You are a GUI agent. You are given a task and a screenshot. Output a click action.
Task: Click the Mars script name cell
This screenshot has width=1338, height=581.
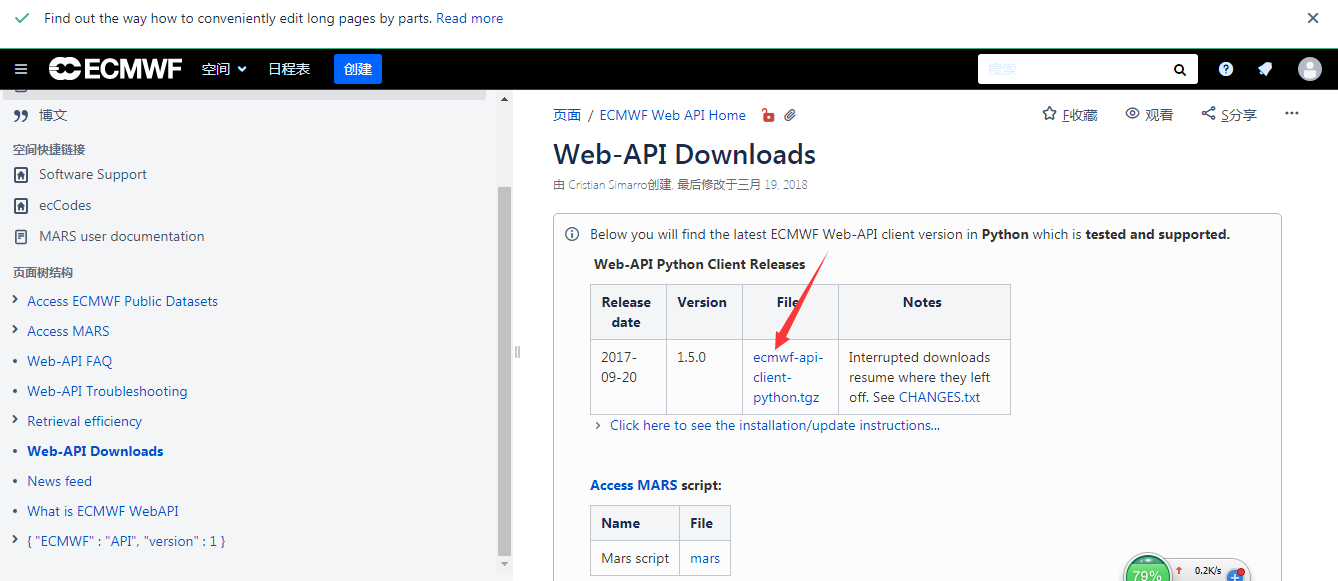[635, 558]
